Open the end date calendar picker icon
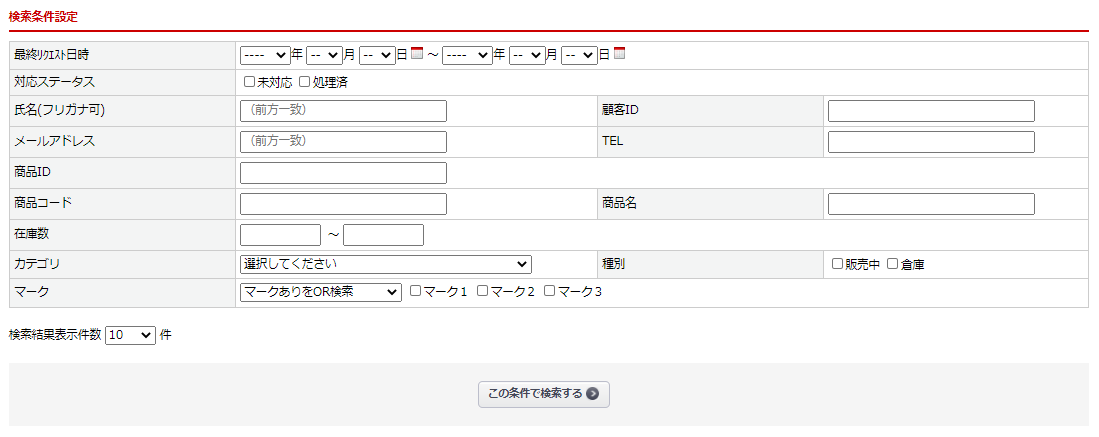The height and width of the screenshot is (437, 1099). click(x=619, y=54)
